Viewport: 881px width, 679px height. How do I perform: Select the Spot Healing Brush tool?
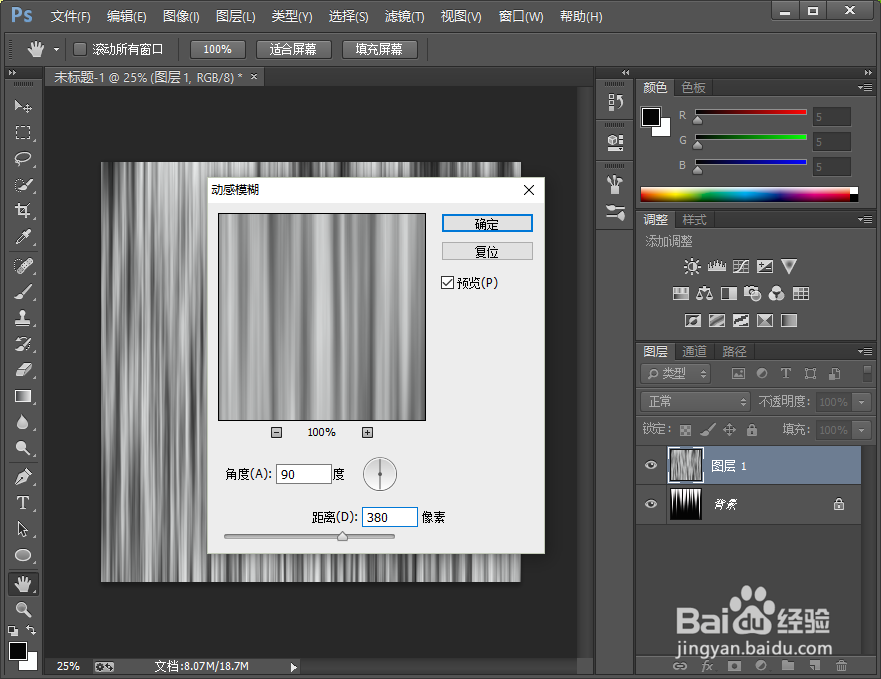pos(23,265)
